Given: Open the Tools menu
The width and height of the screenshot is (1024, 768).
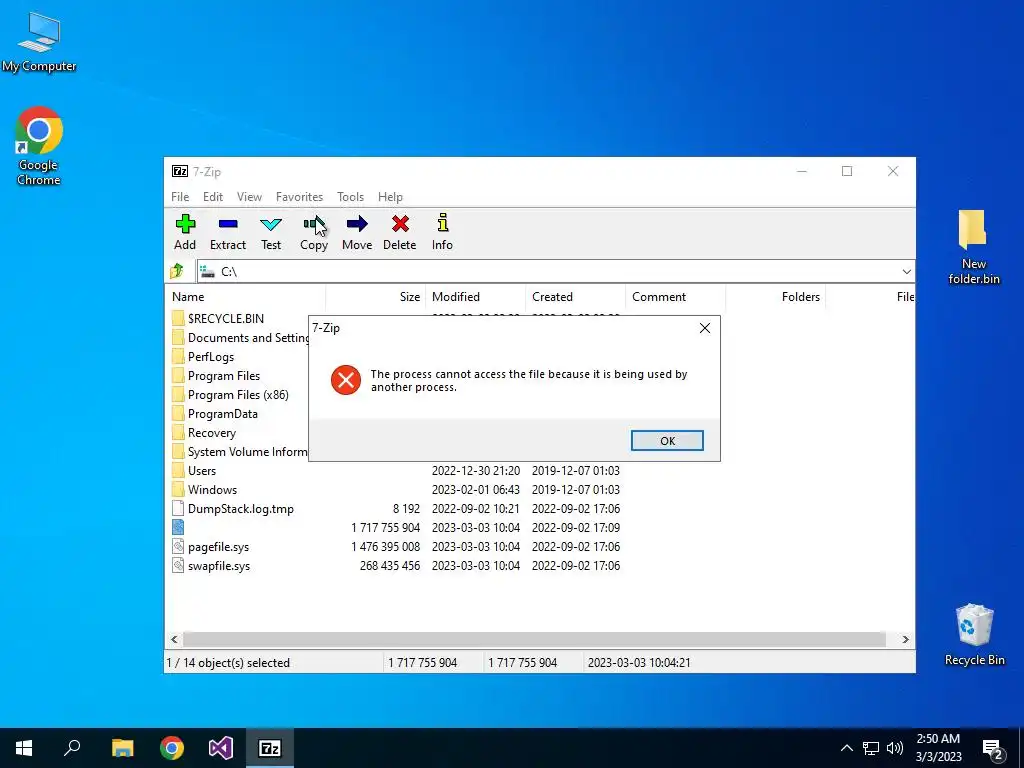Looking at the screenshot, I should (x=351, y=197).
